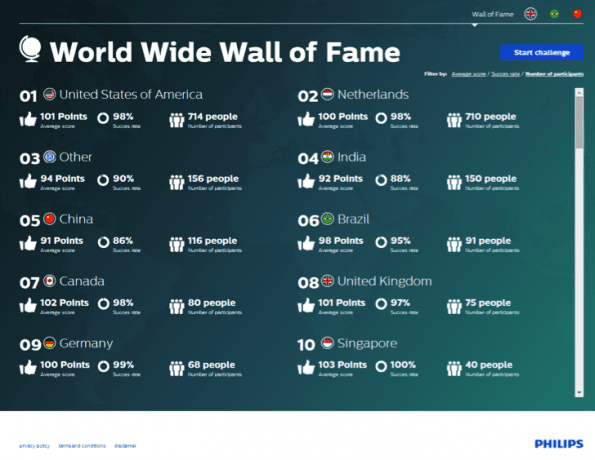Click the people icon beside 156 people
Screen dimensions: 595x460
pyautogui.click(x=176, y=182)
